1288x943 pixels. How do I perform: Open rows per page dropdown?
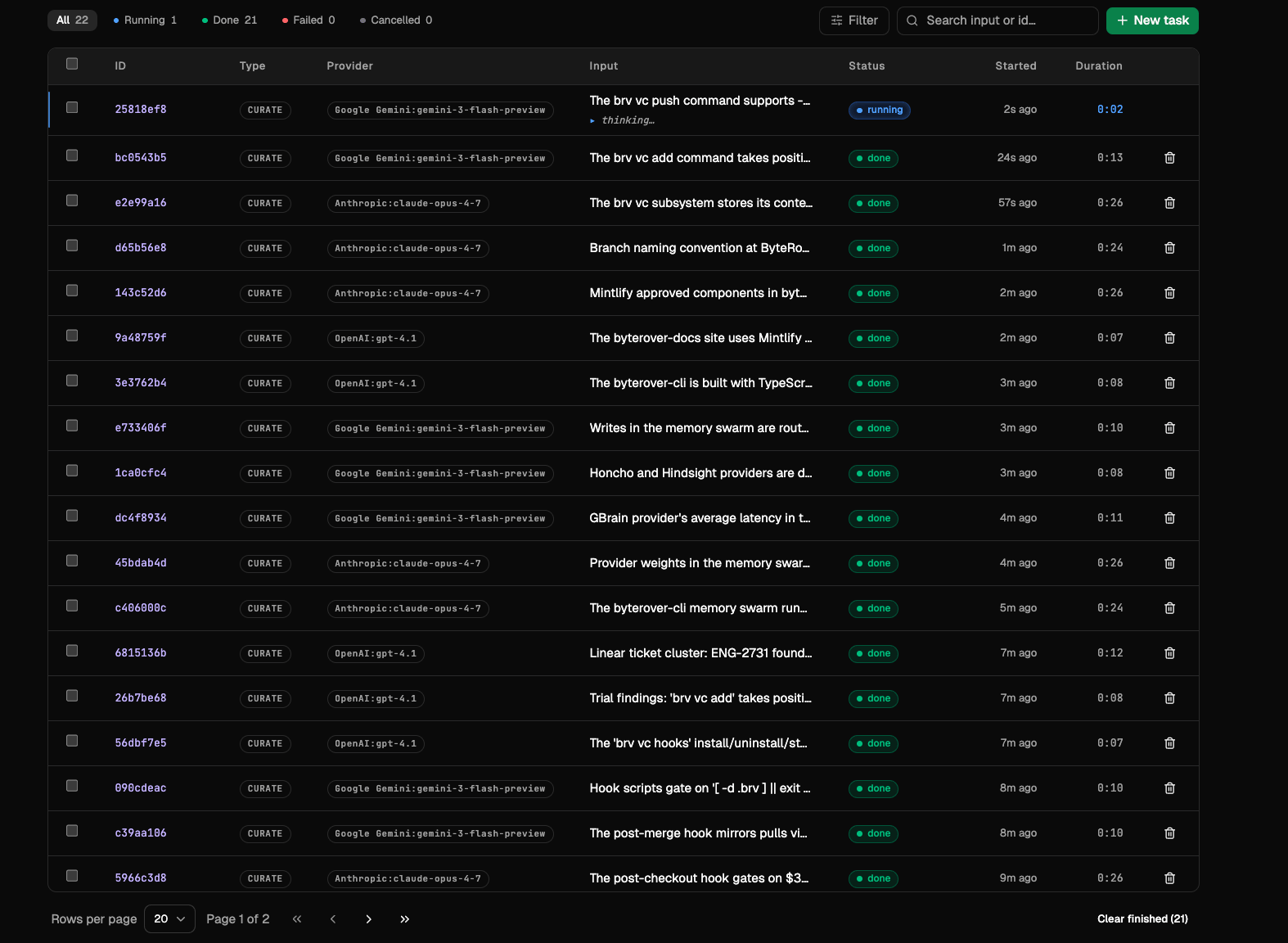click(x=169, y=919)
